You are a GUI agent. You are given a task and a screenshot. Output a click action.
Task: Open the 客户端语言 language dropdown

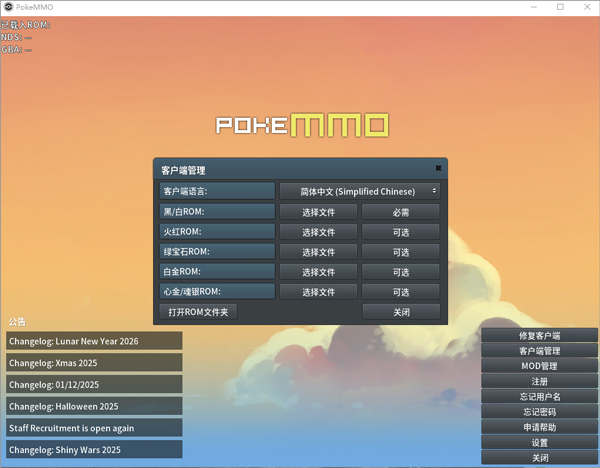click(360, 191)
